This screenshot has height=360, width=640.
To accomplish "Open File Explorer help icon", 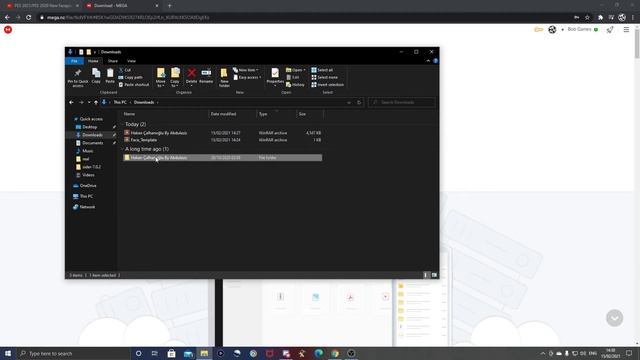I will tap(436, 61).
